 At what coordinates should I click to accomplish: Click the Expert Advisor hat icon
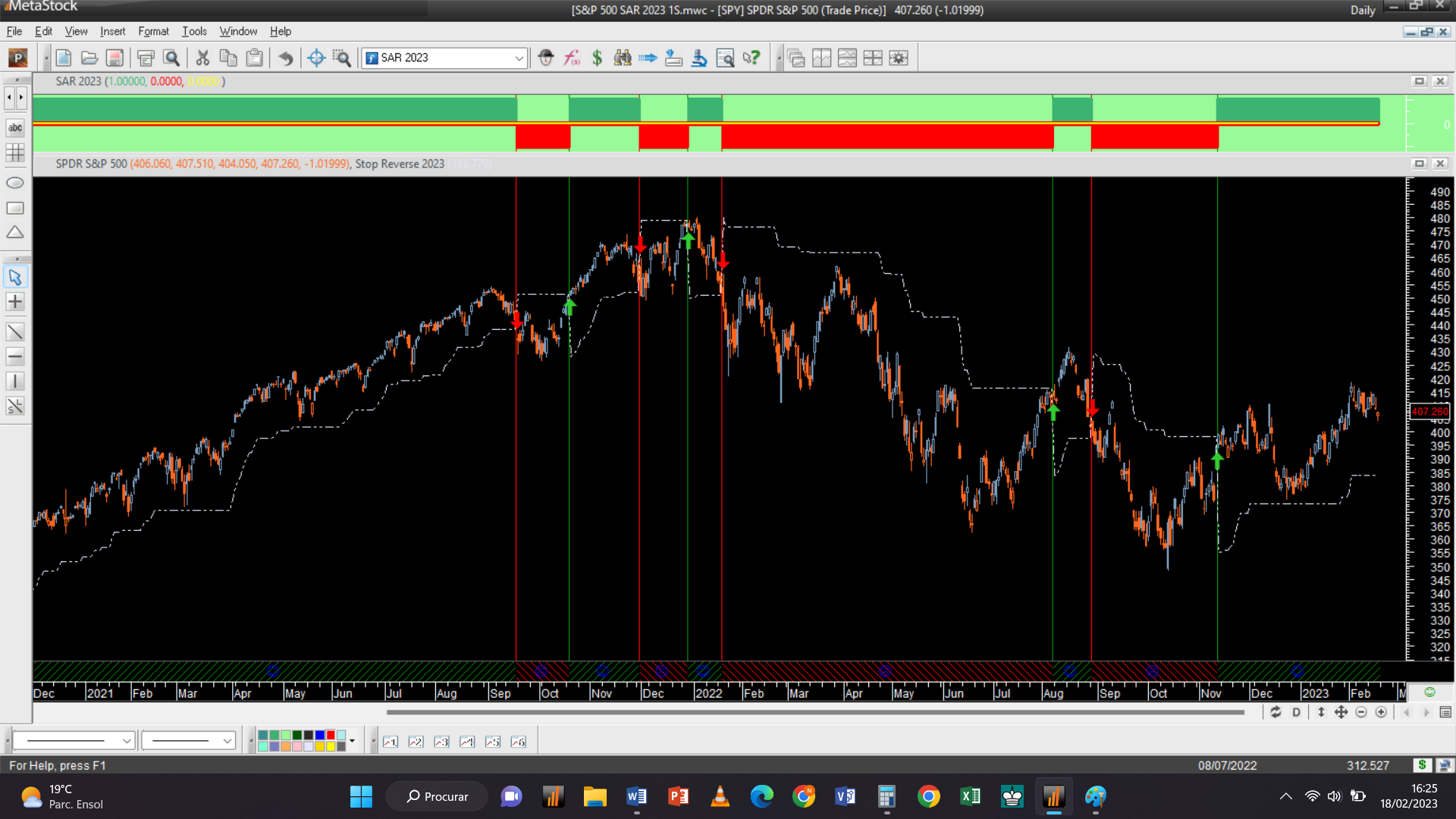point(546,58)
